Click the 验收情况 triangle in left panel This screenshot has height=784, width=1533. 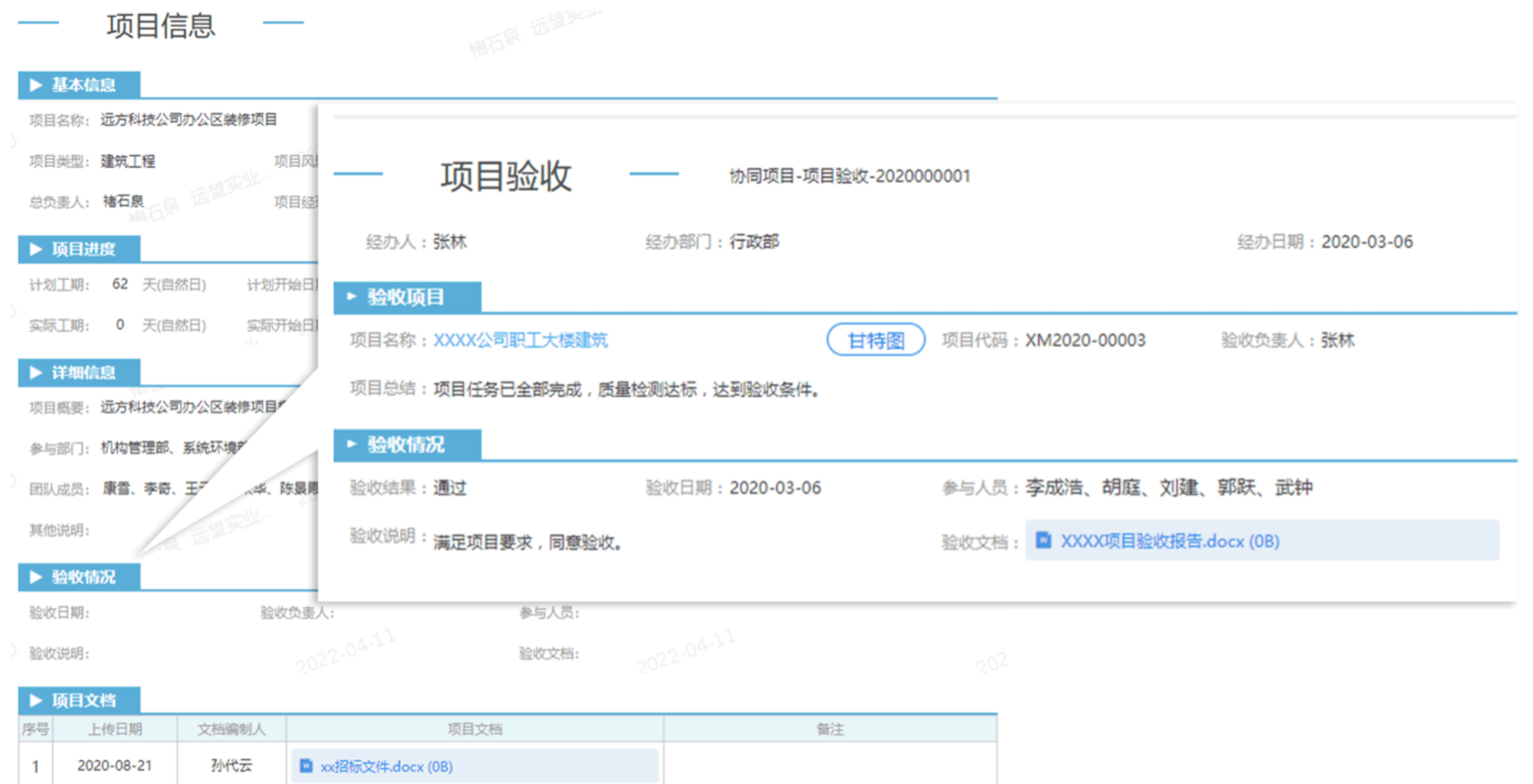(35, 577)
